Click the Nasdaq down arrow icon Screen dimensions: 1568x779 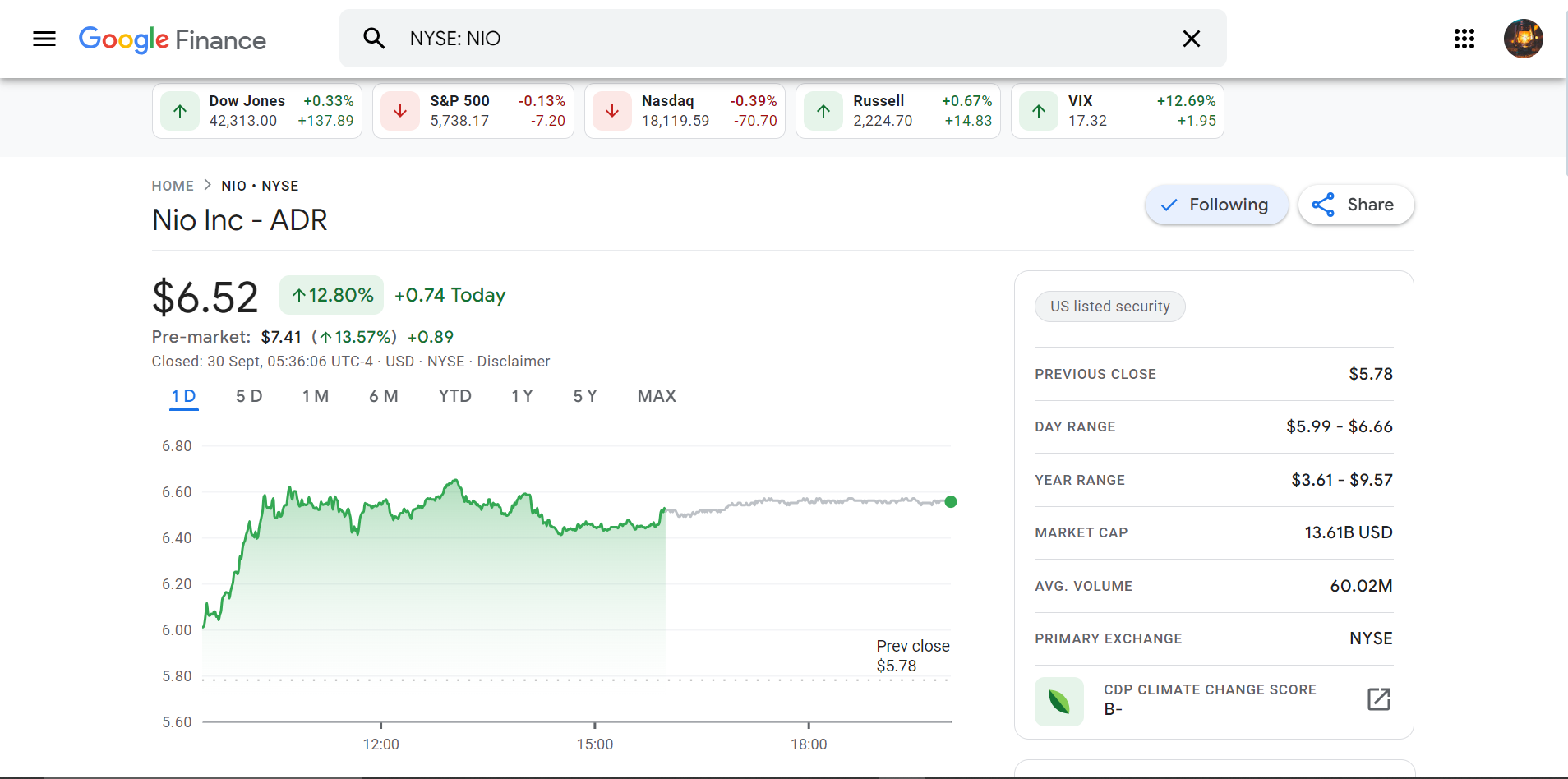[612, 111]
